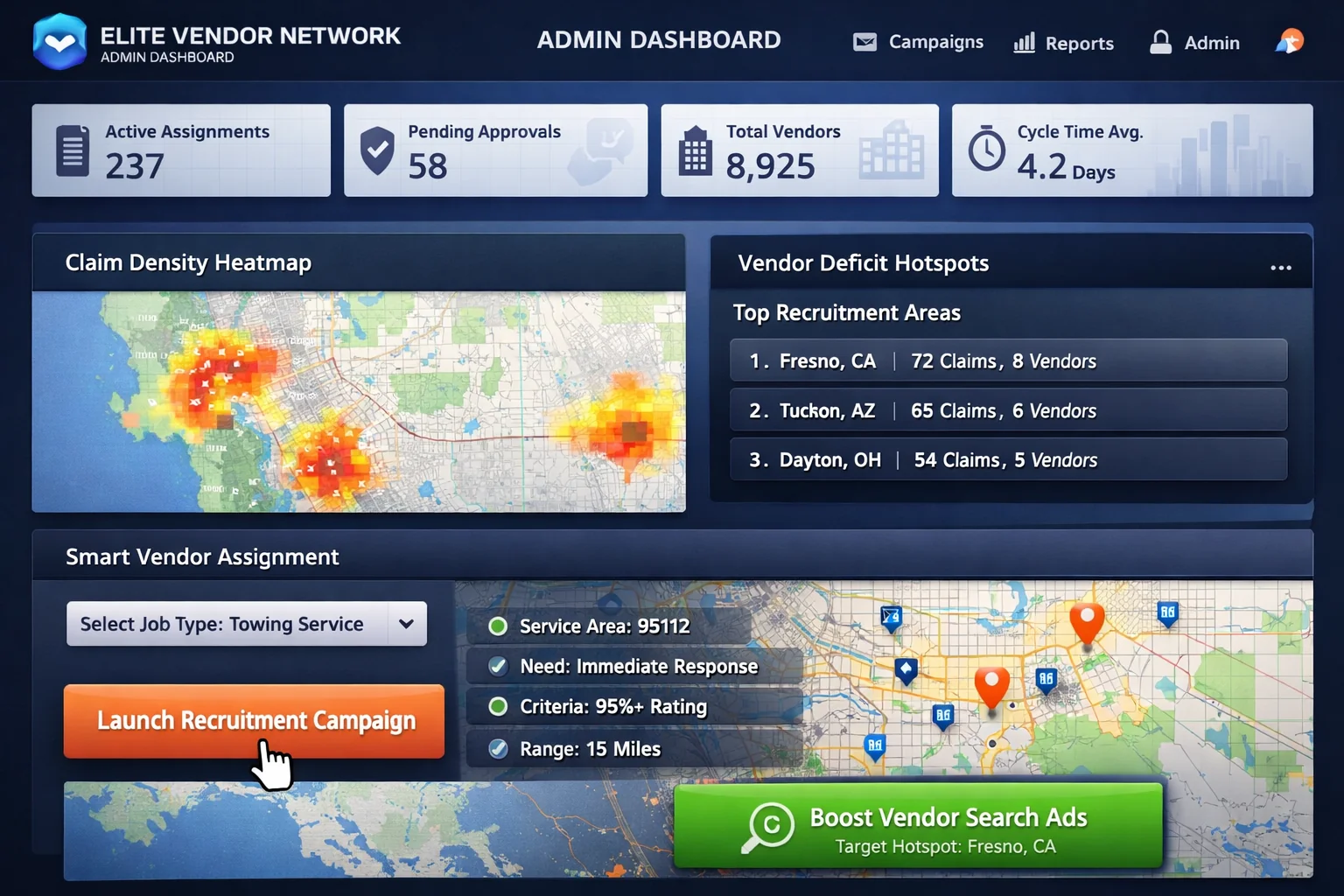Screen dimensions: 1344x896
Task: Click the 4.2 Days cycle time value
Action: [x=1066, y=166]
